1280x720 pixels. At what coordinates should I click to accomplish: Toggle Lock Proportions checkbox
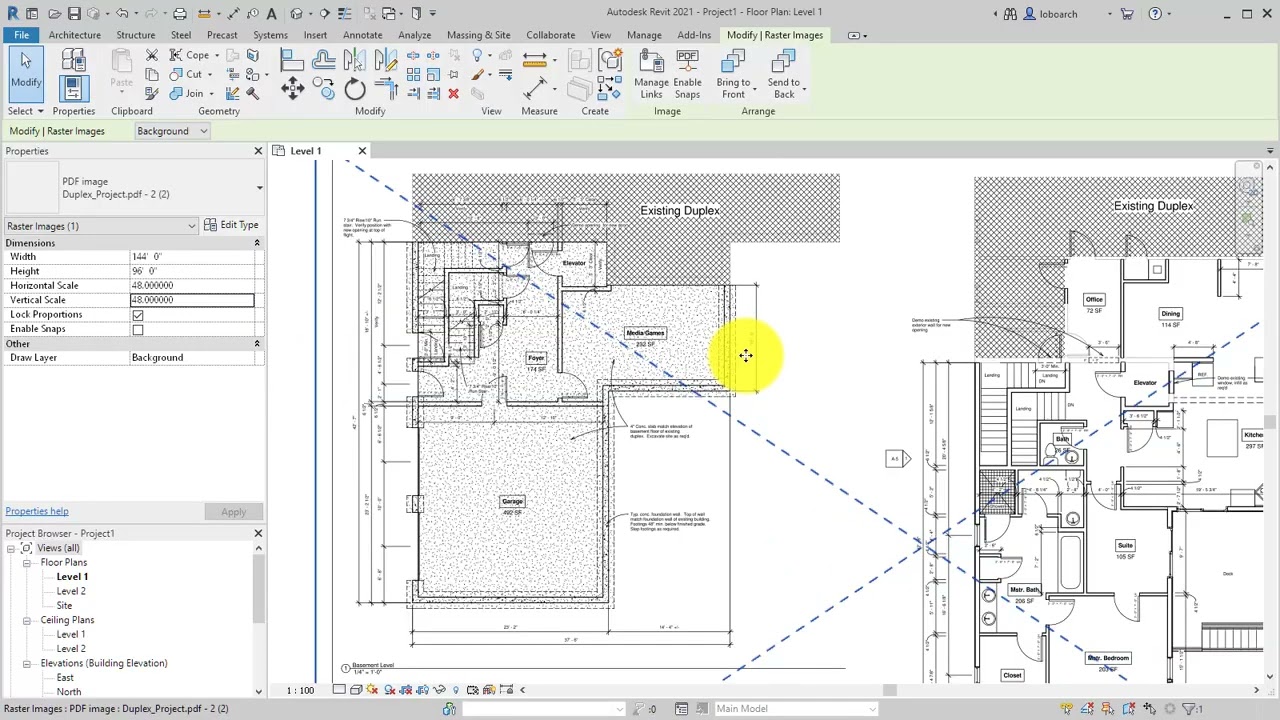point(138,315)
